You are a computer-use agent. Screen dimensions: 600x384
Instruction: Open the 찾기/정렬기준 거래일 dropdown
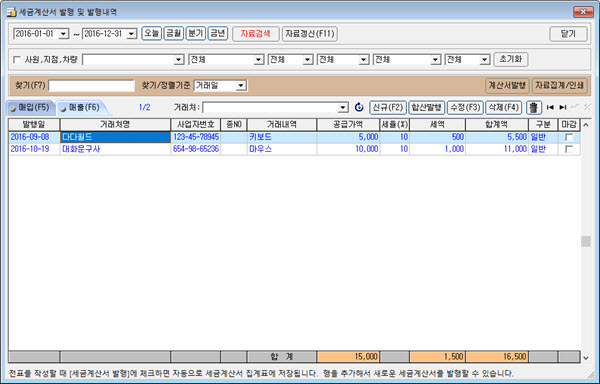pos(241,86)
